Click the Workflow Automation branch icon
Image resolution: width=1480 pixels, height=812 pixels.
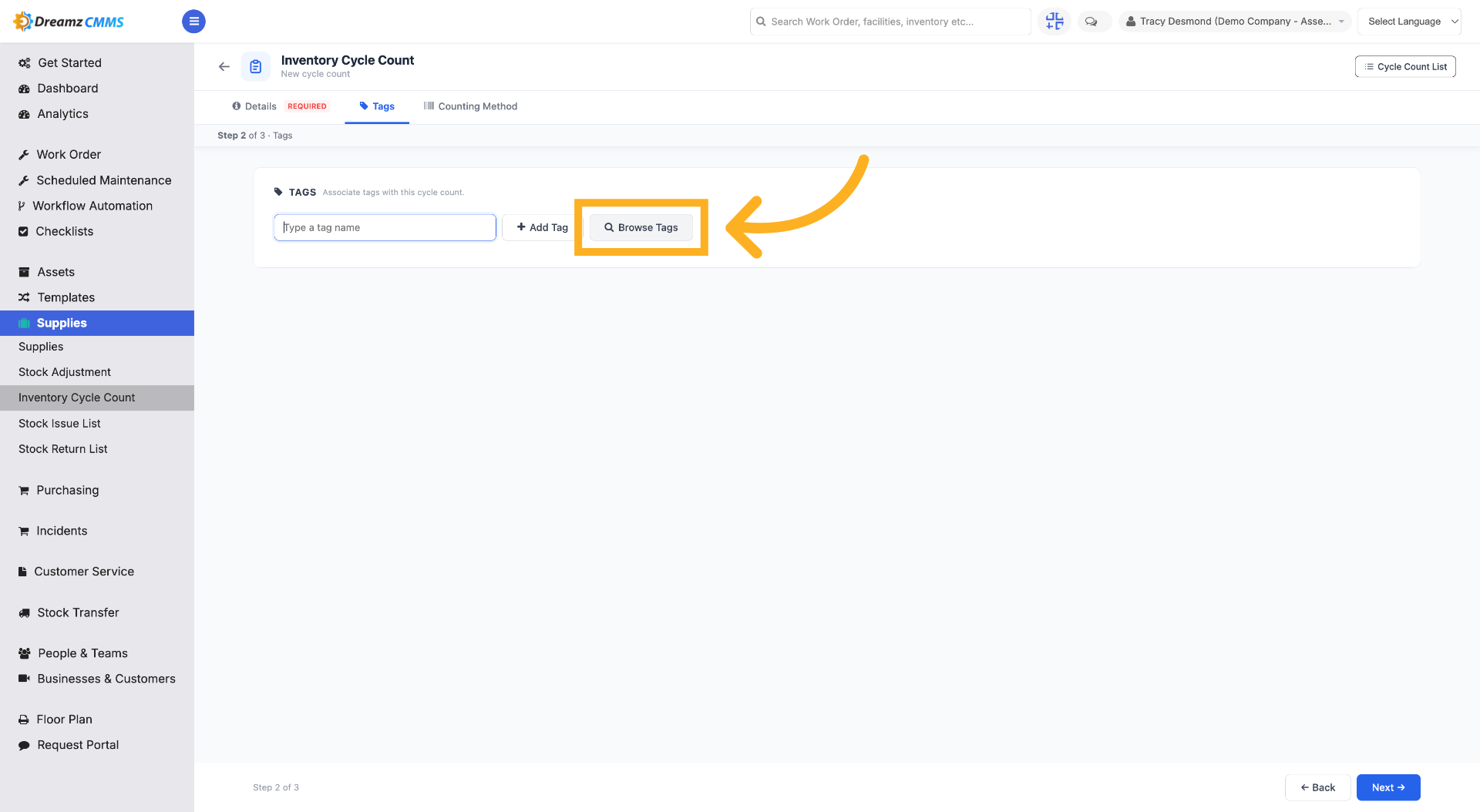[x=22, y=206]
